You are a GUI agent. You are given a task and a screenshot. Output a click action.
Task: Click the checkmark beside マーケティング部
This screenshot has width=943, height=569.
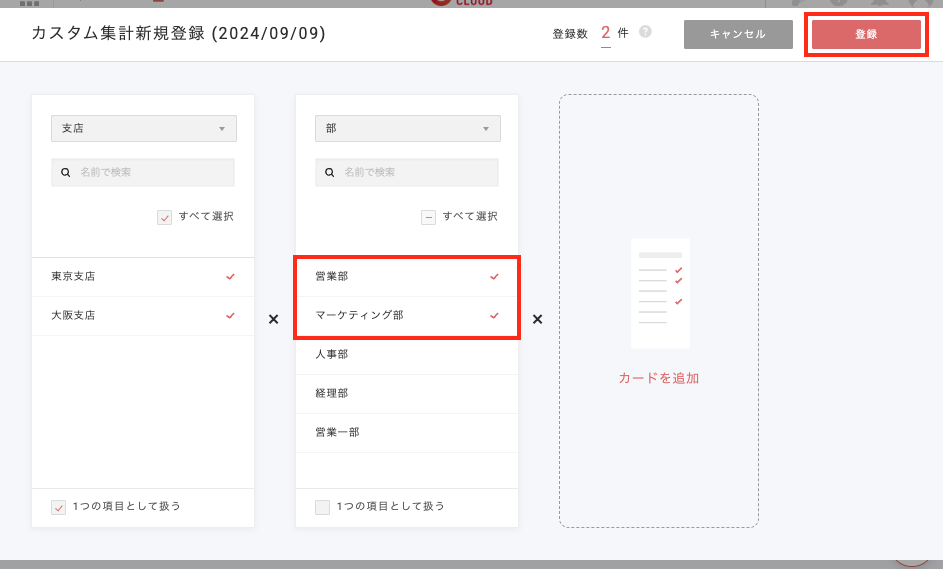pyautogui.click(x=494, y=315)
